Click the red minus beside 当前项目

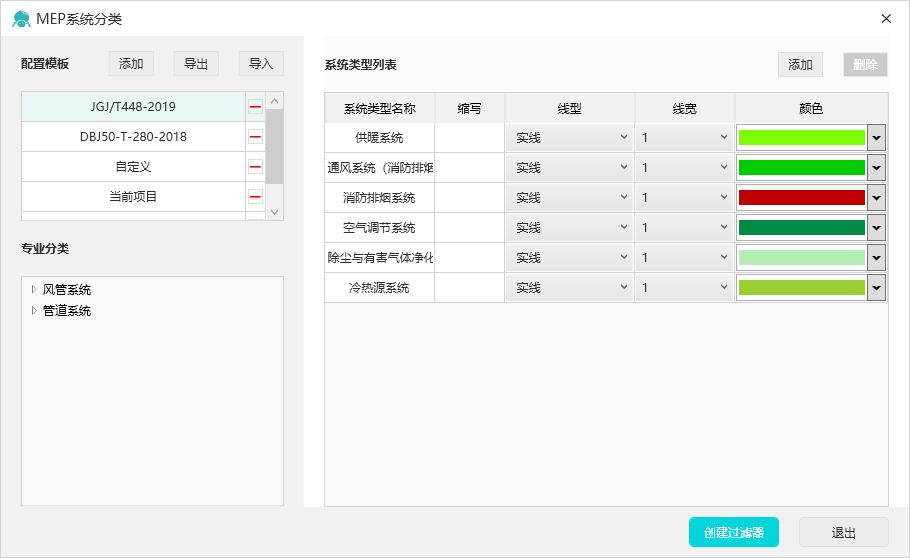[x=255, y=197]
